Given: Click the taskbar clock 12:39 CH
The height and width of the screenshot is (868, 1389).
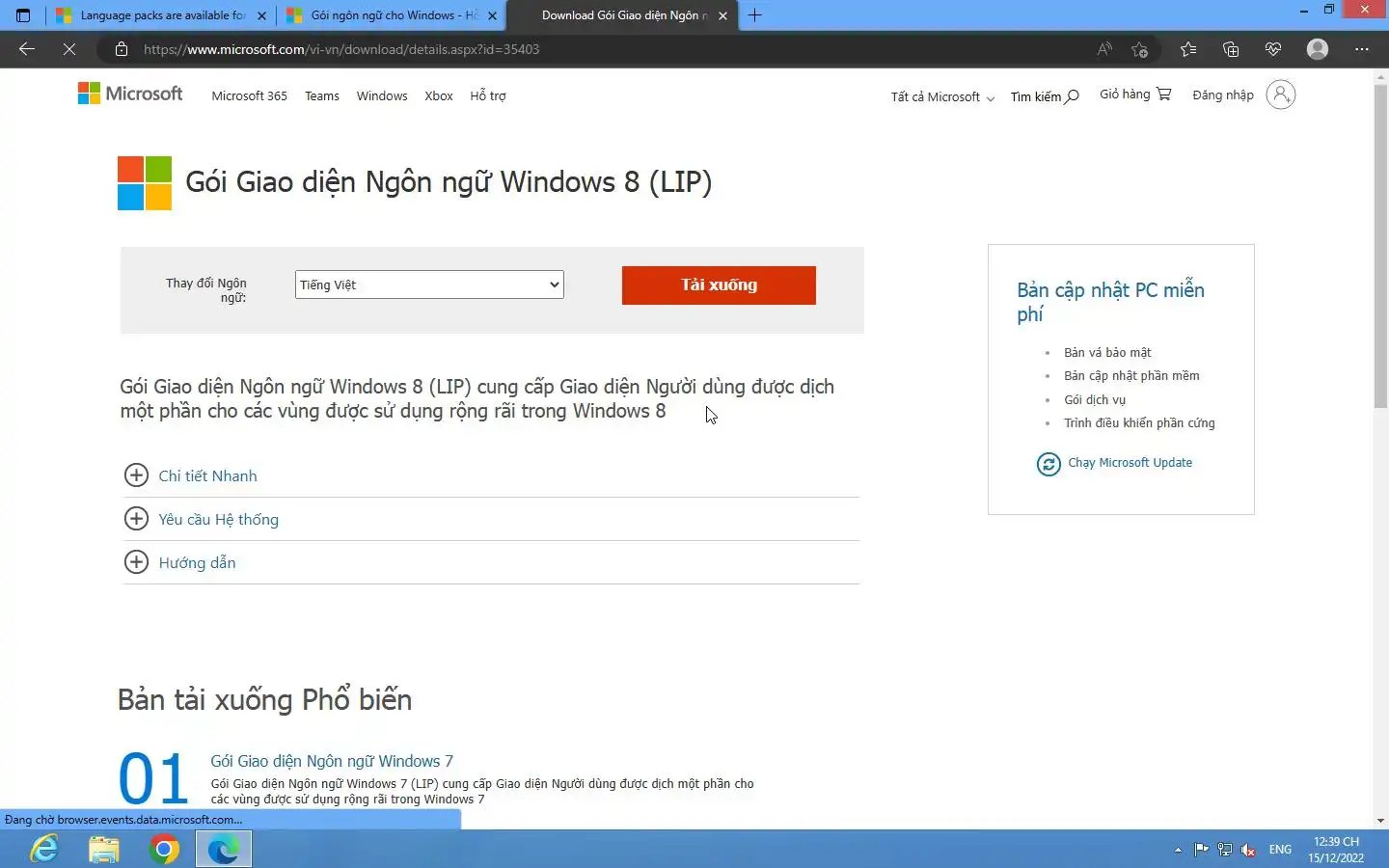Looking at the screenshot, I should tap(1336, 850).
